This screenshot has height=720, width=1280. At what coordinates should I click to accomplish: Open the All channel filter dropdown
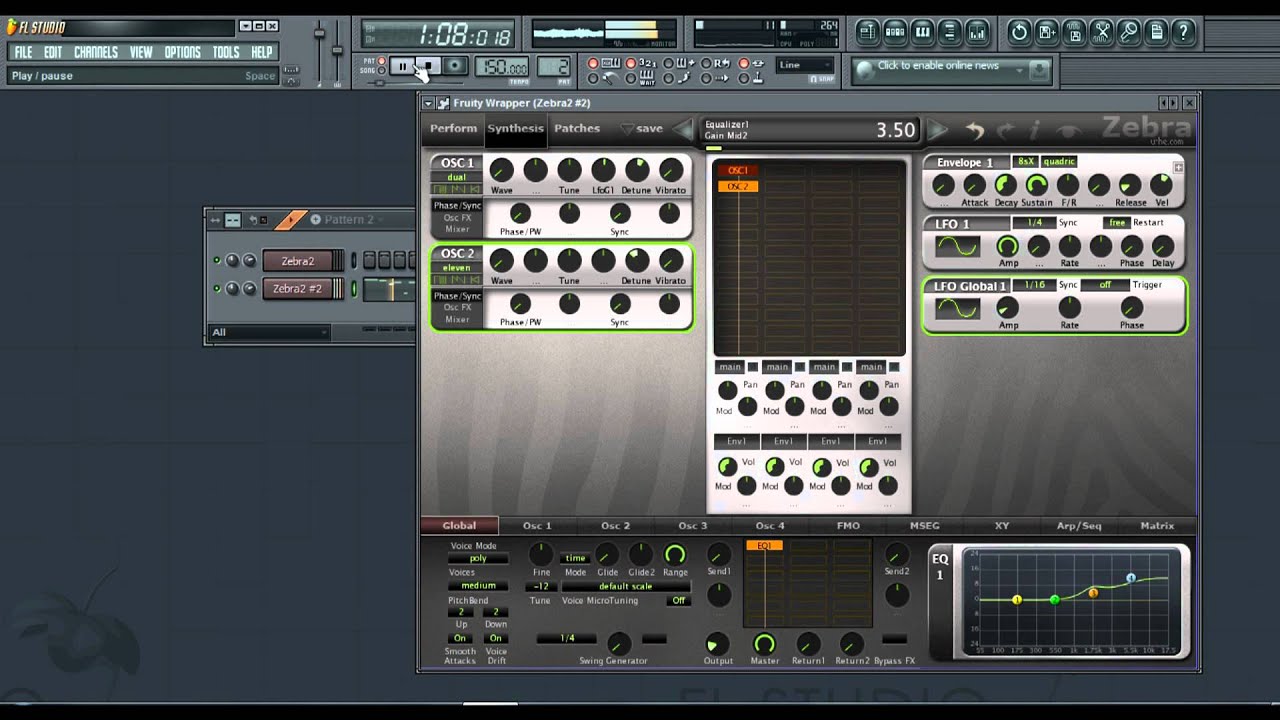point(269,332)
